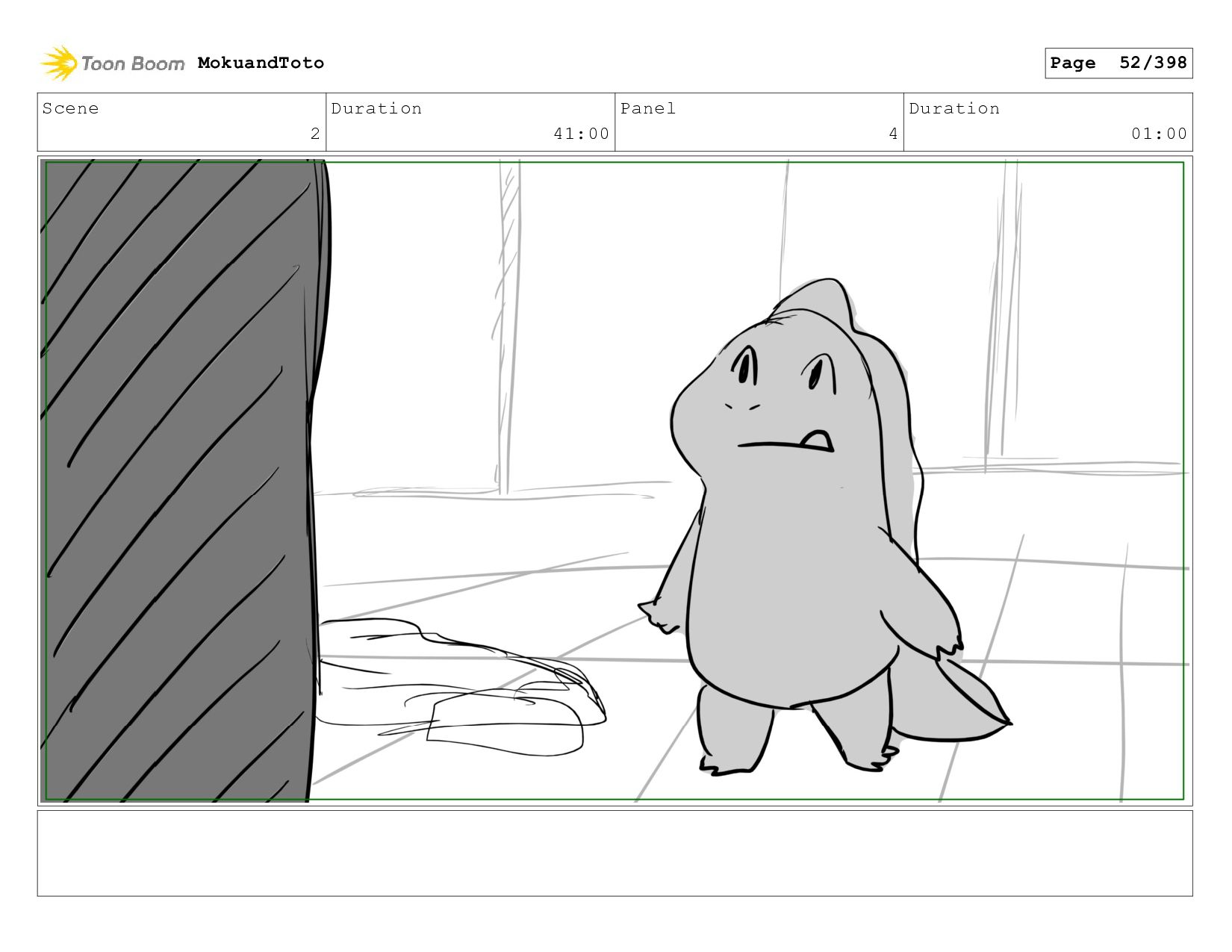This screenshot has width=1232, height=952.
Task: Click the panel number 4
Action: coord(893,134)
